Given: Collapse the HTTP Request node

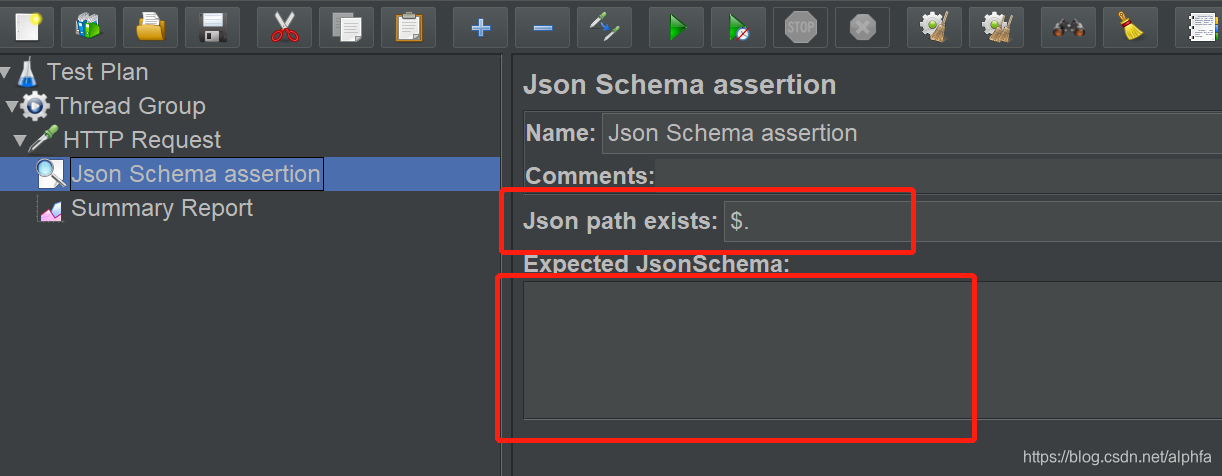Looking at the screenshot, I should 20,140.
